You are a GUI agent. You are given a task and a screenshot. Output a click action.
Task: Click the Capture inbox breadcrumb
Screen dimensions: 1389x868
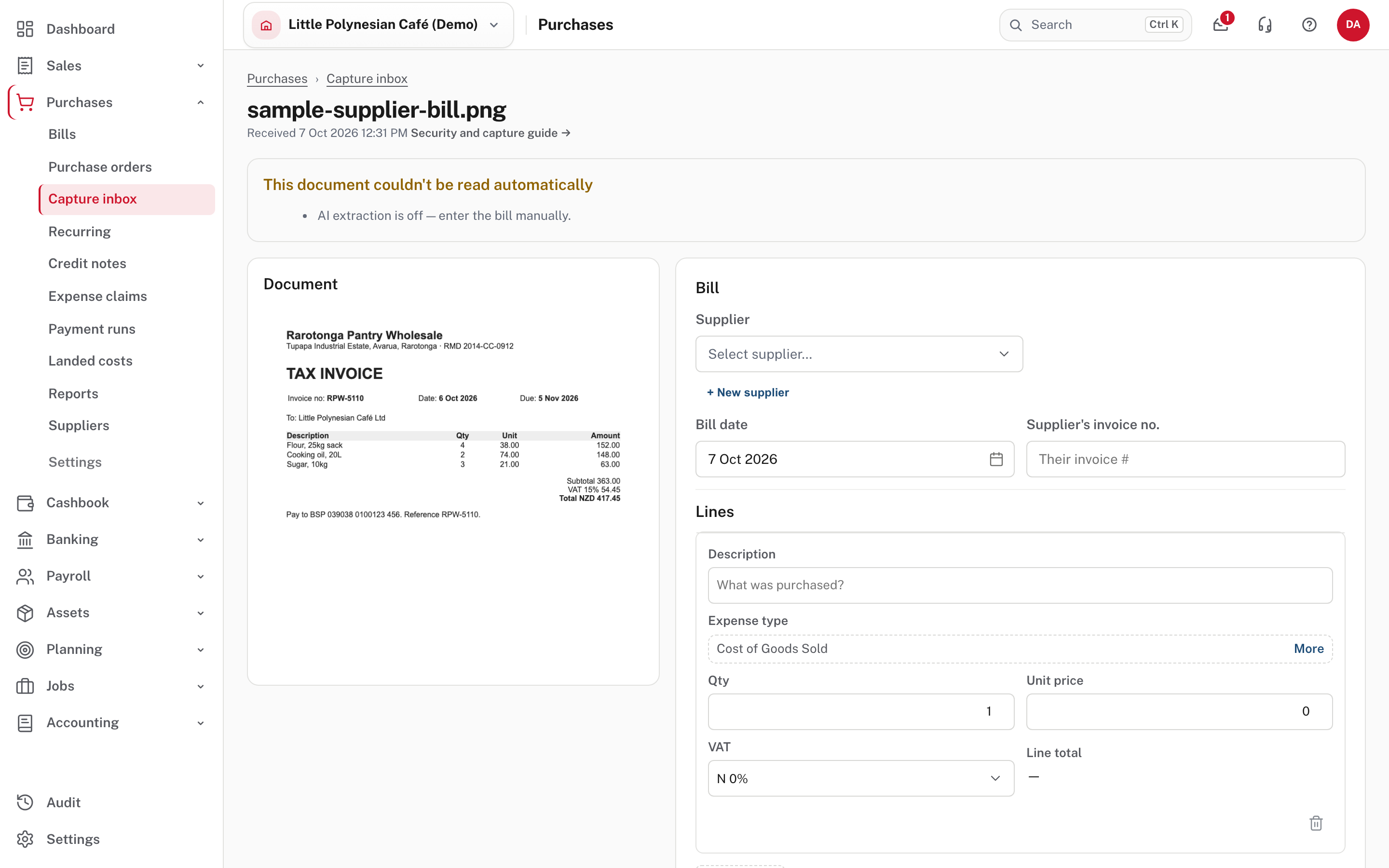coord(367,79)
